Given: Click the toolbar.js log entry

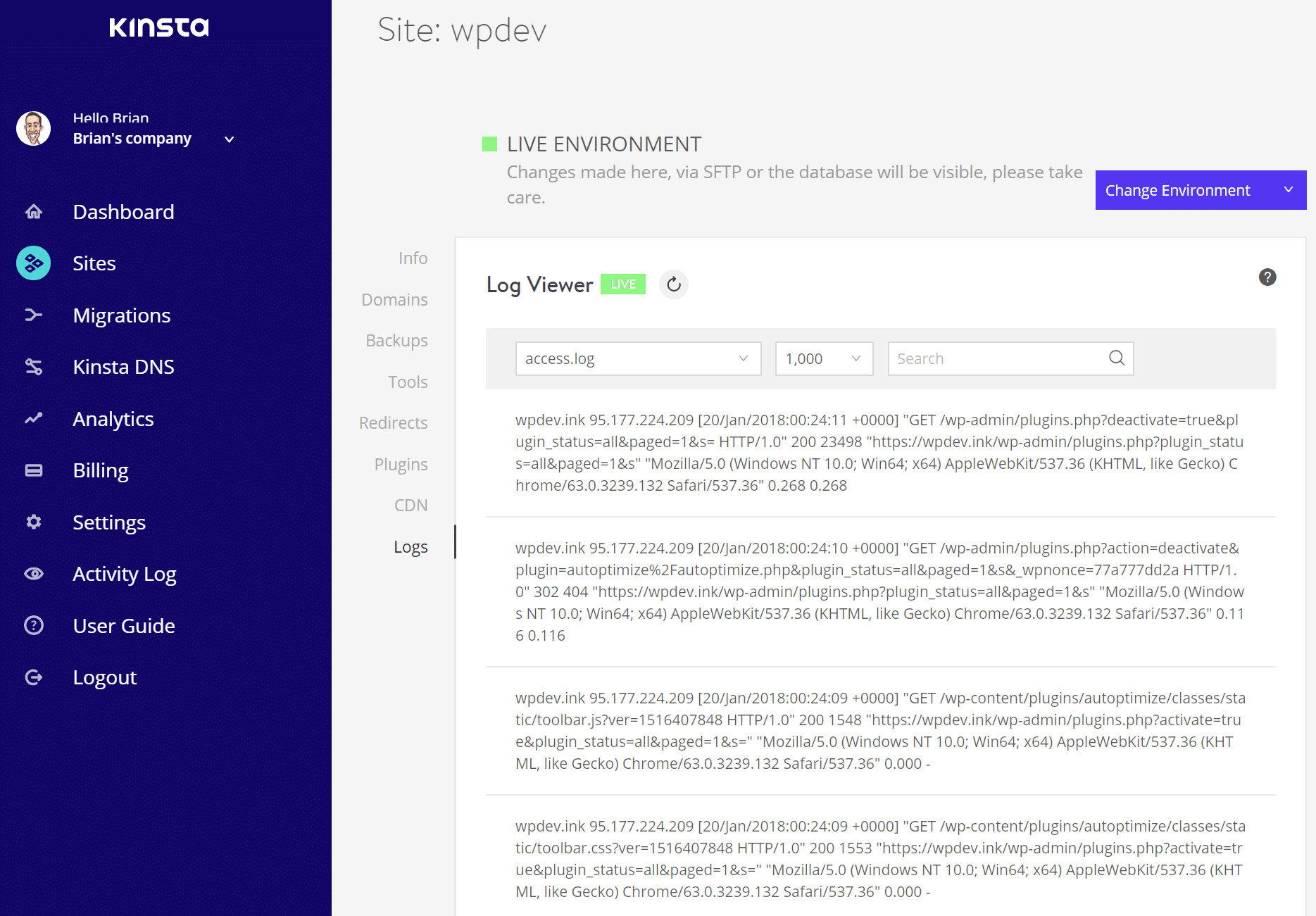Looking at the screenshot, I should pyautogui.click(x=880, y=731).
